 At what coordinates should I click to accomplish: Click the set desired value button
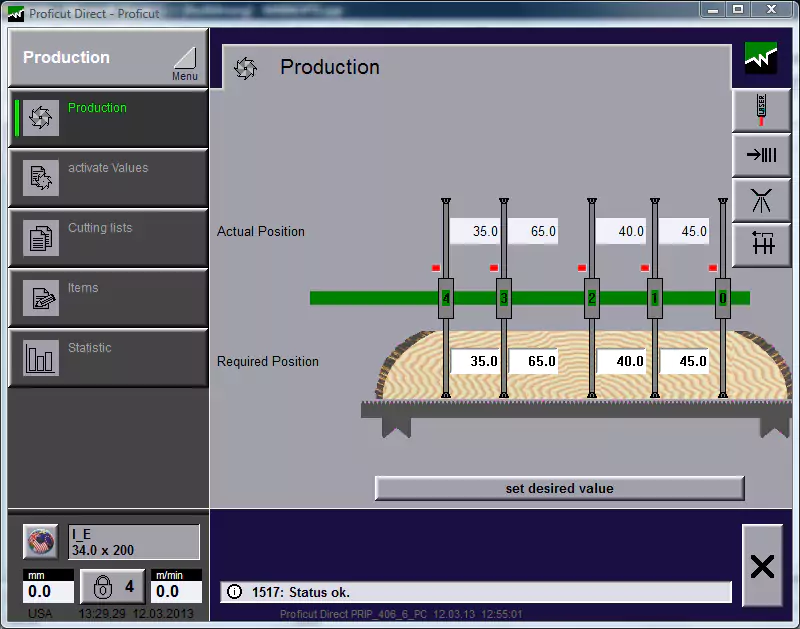(559, 488)
